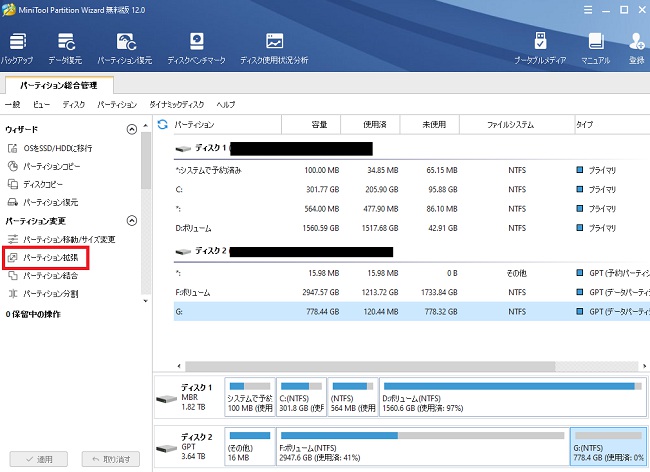This screenshot has width=650, height=472.
Task: Choose パーティション移動/サイズ変更 in the sidebar
Action: (61, 239)
